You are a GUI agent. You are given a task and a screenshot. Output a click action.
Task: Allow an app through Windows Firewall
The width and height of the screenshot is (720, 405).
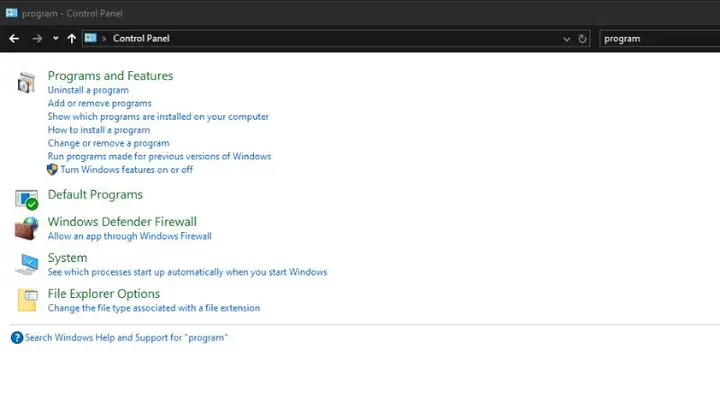pos(129,236)
